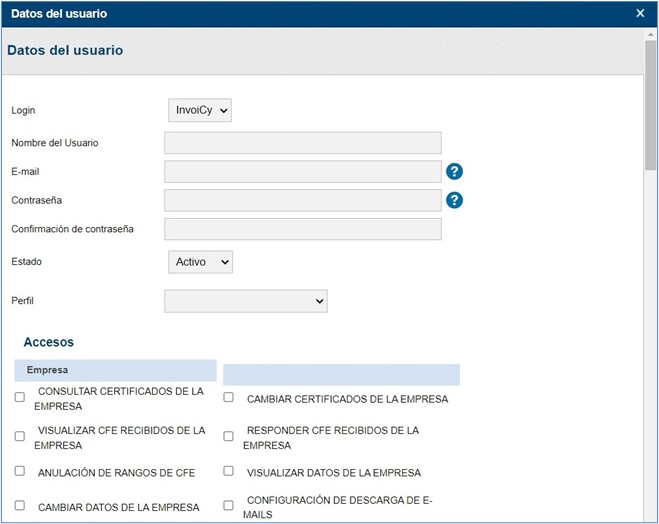This screenshot has height=524, width=659.
Task: Expand the Estado dropdown set to Activo
Action: [x=200, y=262]
